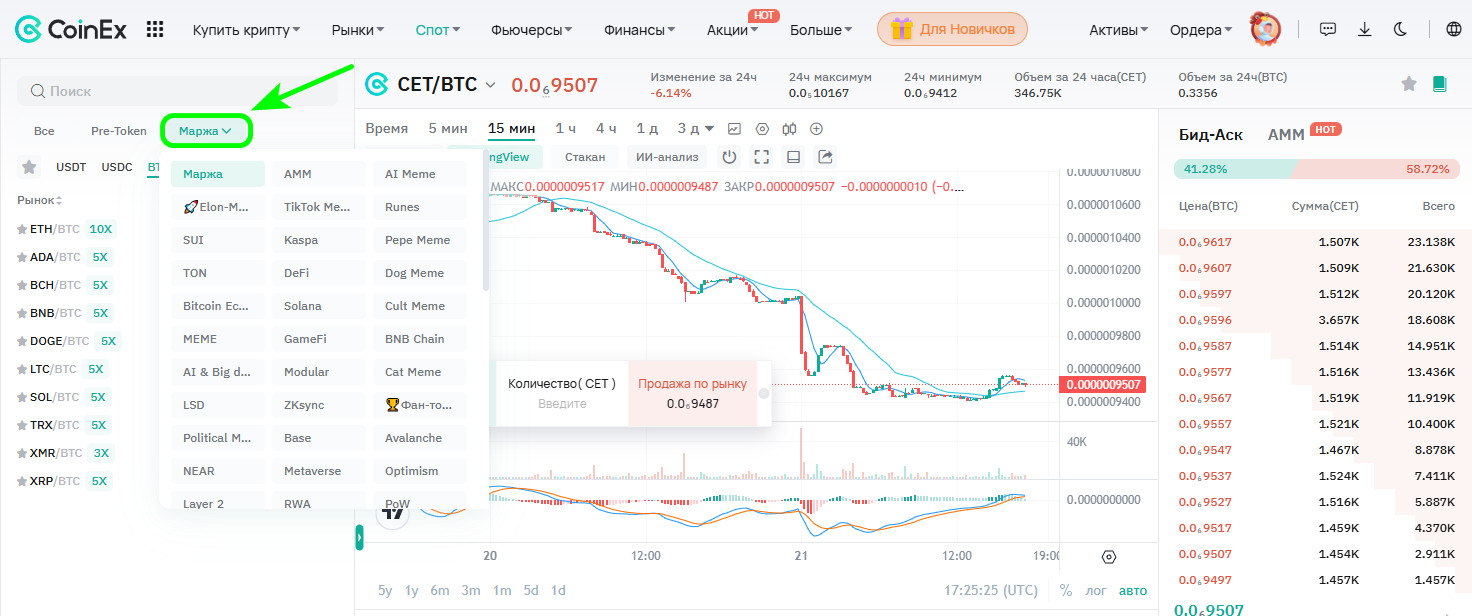Screen dimensions: 1472x616
Task: Expand the Спот menu
Action: click(438, 30)
